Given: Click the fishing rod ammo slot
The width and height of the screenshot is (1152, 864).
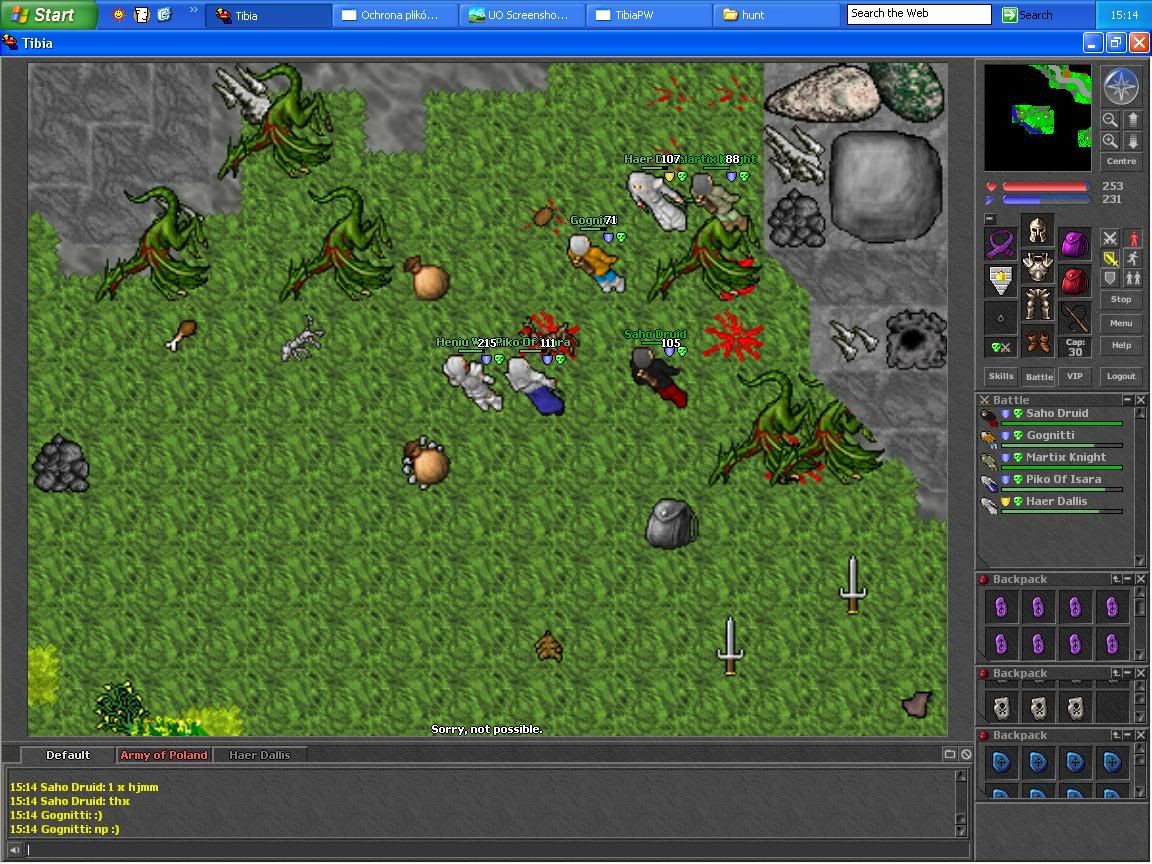Looking at the screenshot, I should [x=1074, y=318].
